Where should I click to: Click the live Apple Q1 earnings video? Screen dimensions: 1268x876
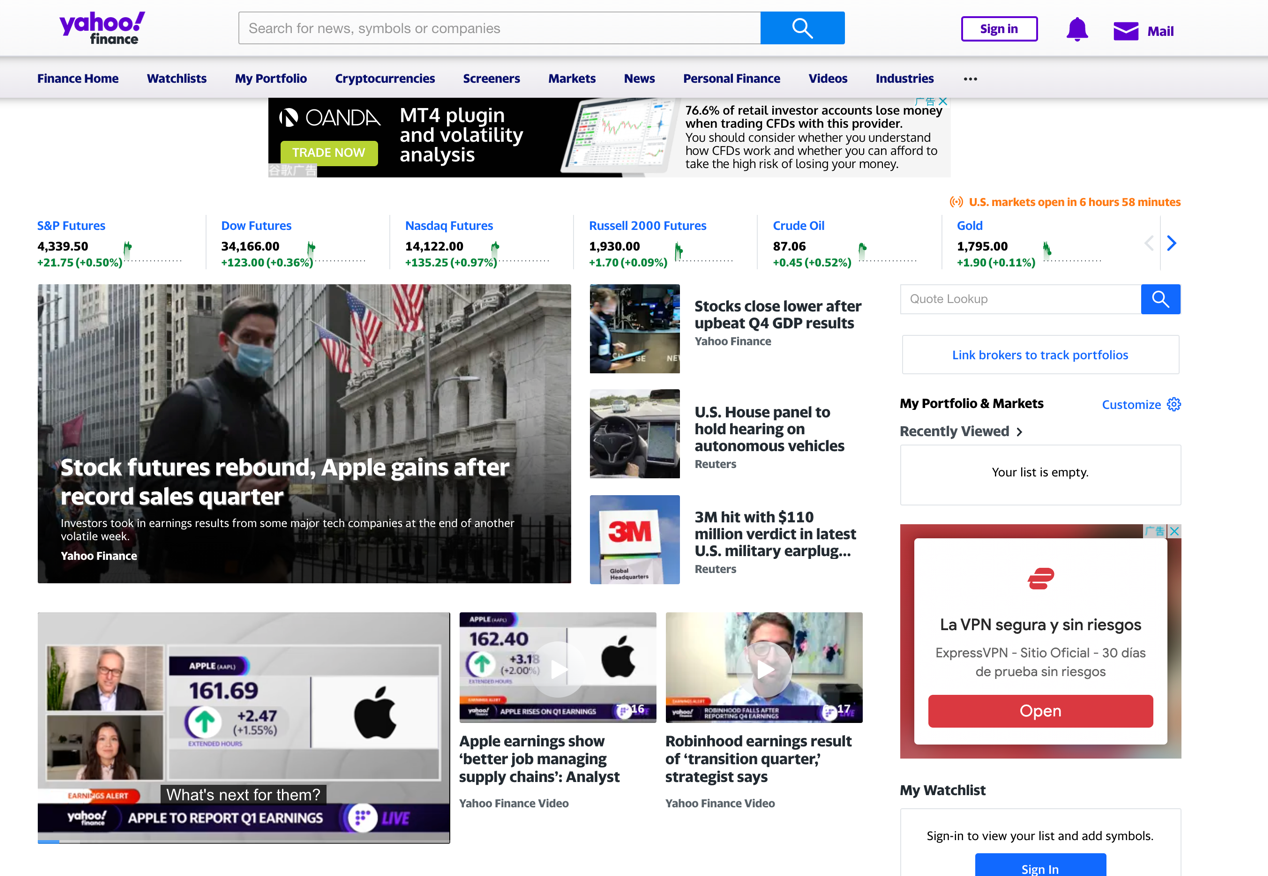tap(244, 727)
